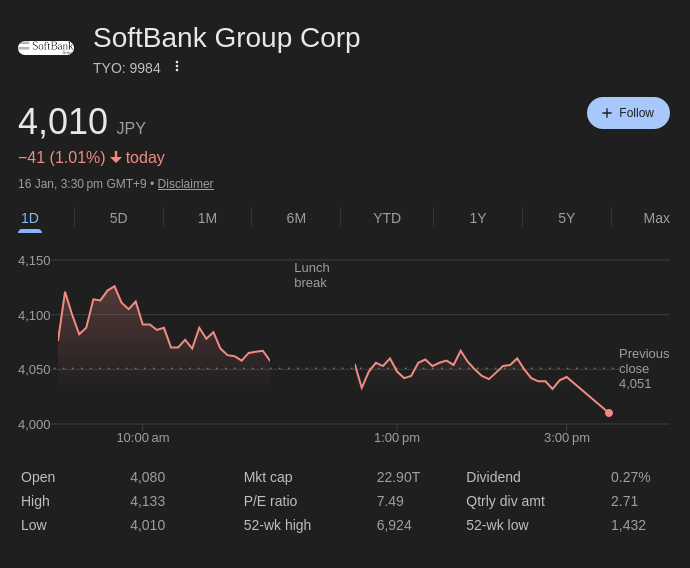Image resolution: width=690 pixels, height=568 pixels.
Task: Switch to the 1Y chart tab
Action: [x=478, y=218]
